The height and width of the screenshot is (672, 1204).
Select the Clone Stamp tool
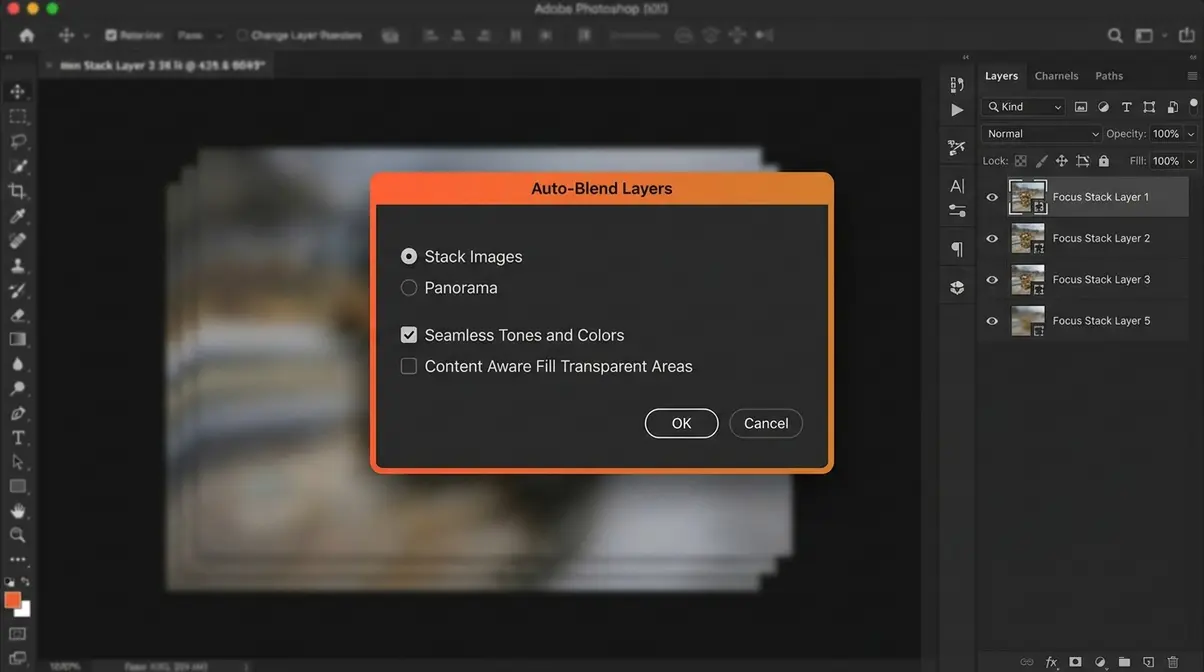pyautogui.click(x=17, y=265)
